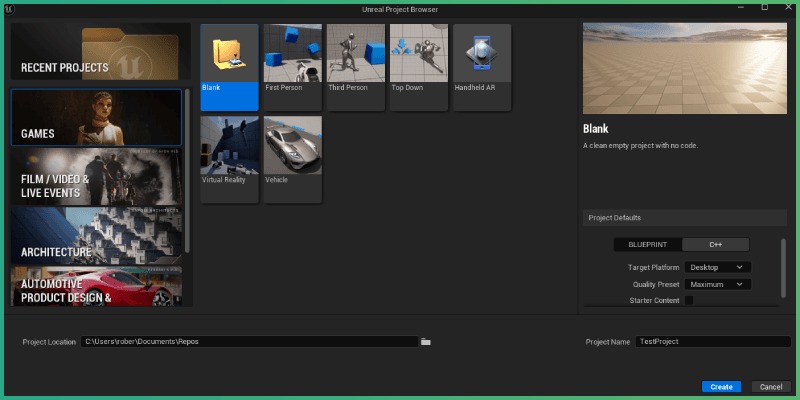Viewport: 800px width, 400px height.
Task: Maximize the Project Browser window
Action: [764, 7]
